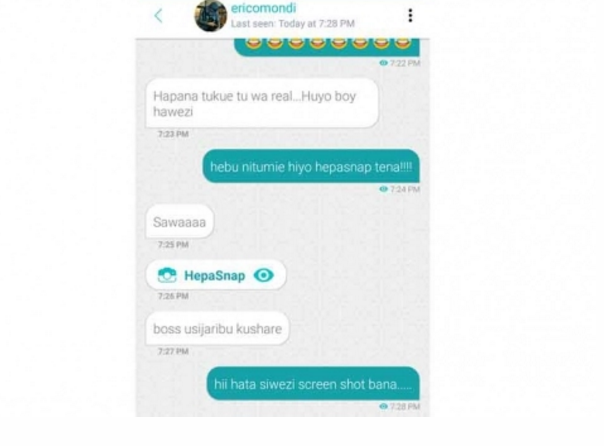Go back using the left arrow

158,16
